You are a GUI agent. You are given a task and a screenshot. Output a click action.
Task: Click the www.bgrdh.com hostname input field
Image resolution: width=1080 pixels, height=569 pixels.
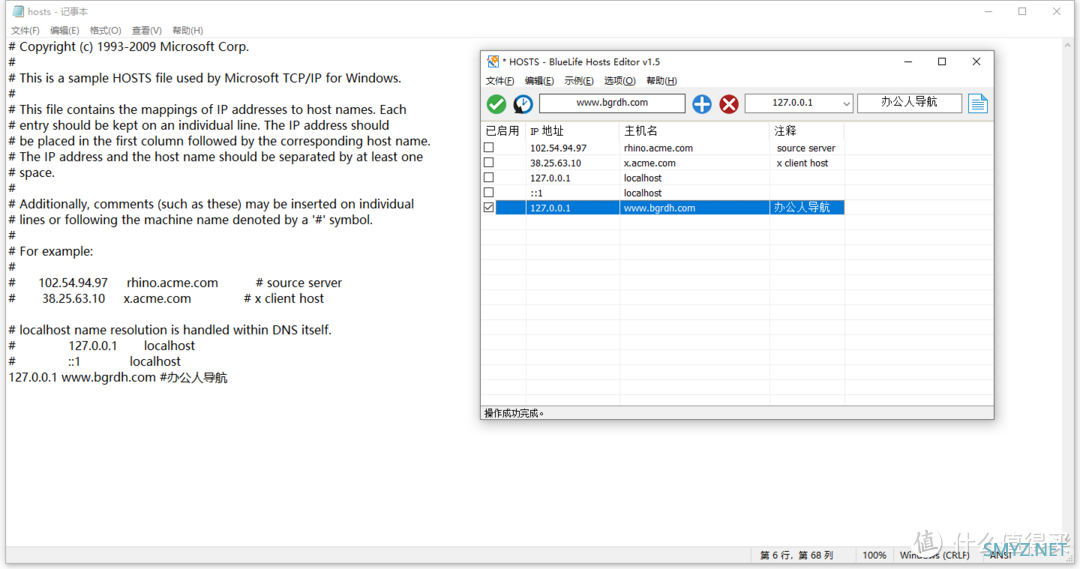(x=612, y=103)
